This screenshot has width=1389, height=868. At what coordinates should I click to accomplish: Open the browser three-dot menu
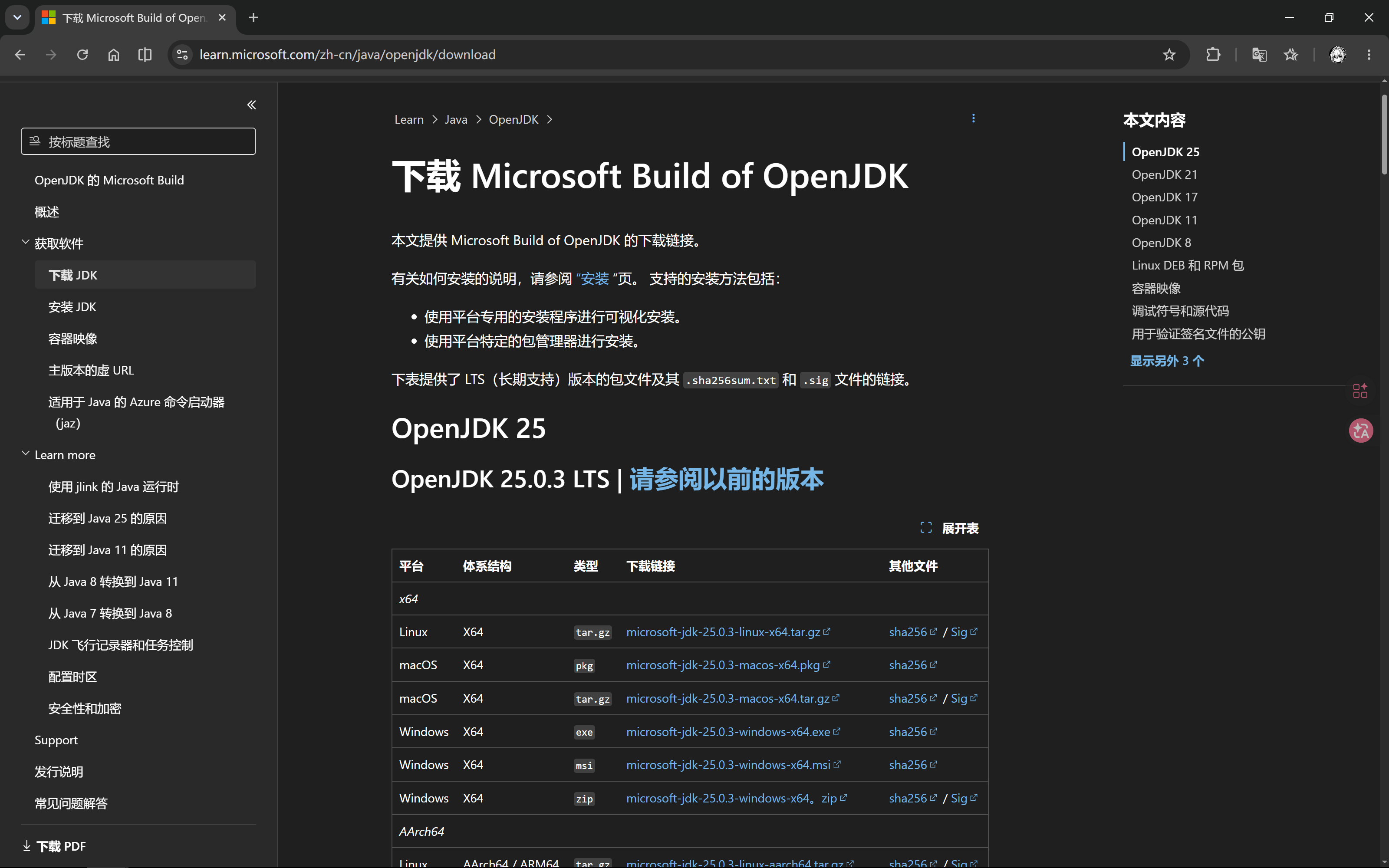(1369, 55)
